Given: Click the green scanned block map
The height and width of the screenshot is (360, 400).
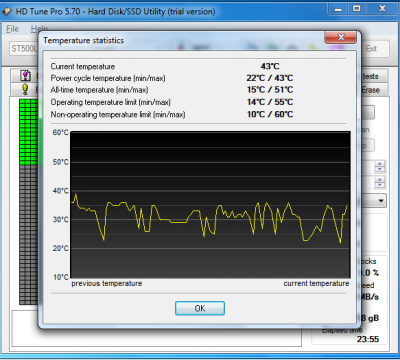Looking at the screenshot, I should point(28,132).
